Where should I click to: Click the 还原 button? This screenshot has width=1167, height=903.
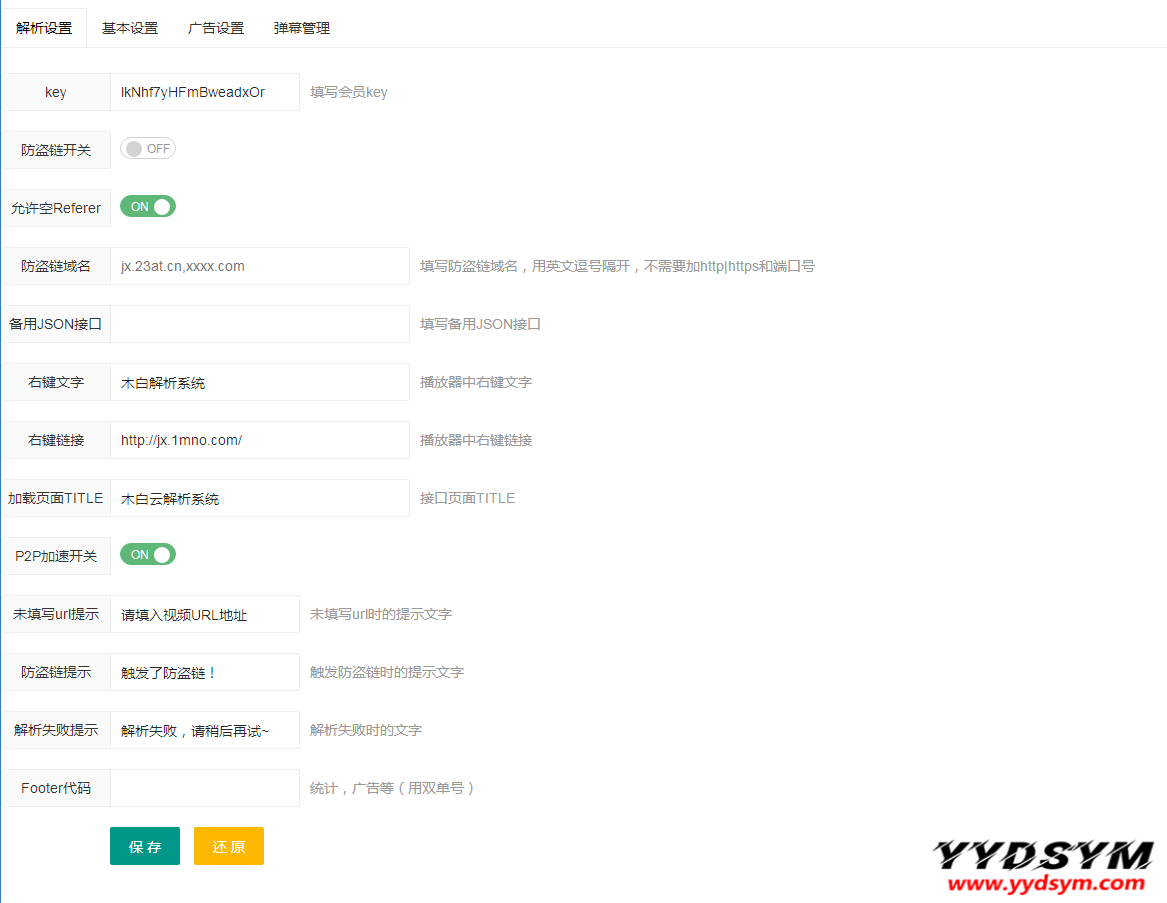[229, 846]
